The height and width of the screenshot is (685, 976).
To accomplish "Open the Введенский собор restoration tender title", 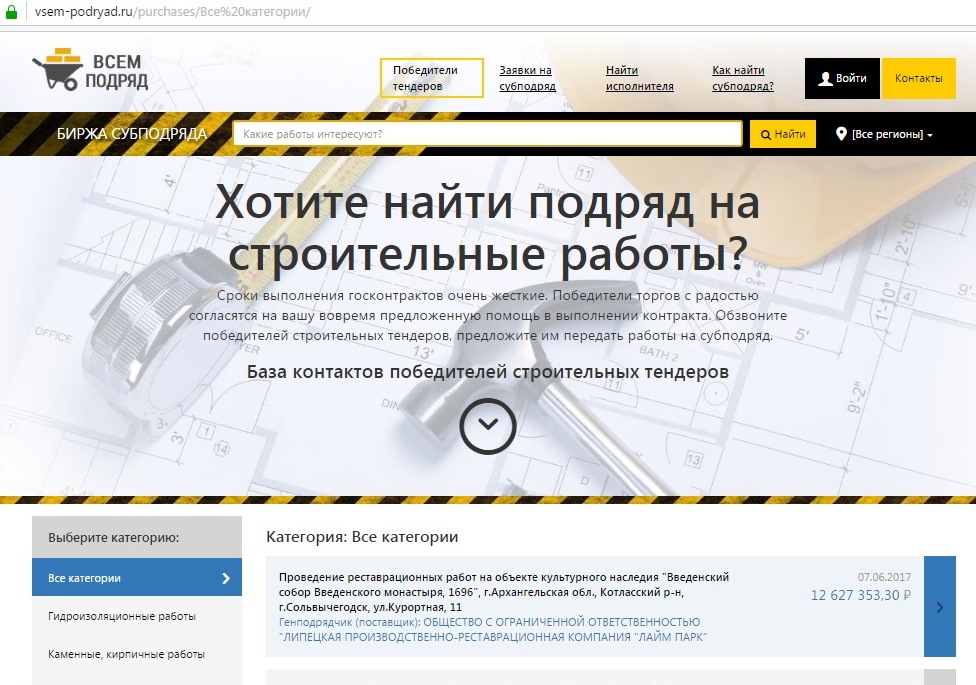I will click(503, 592).
